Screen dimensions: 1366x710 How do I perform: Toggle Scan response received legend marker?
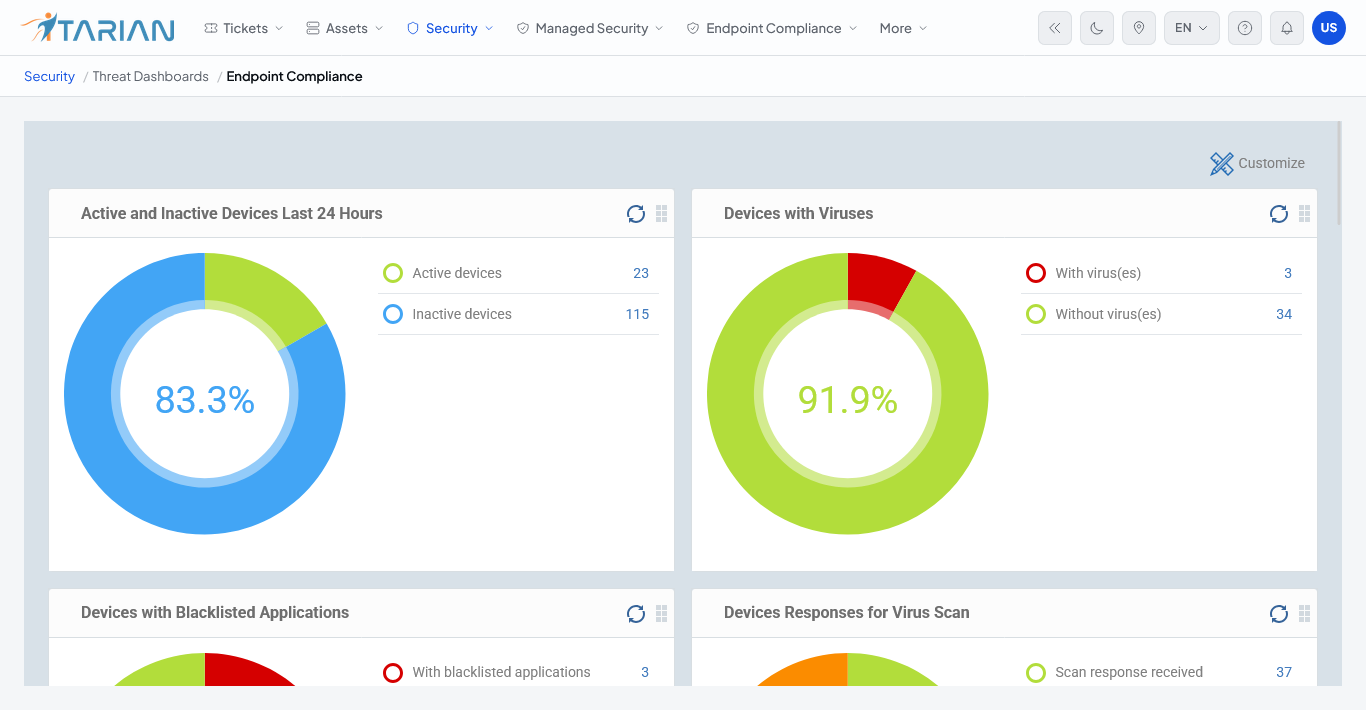[x=1036, y=672]
